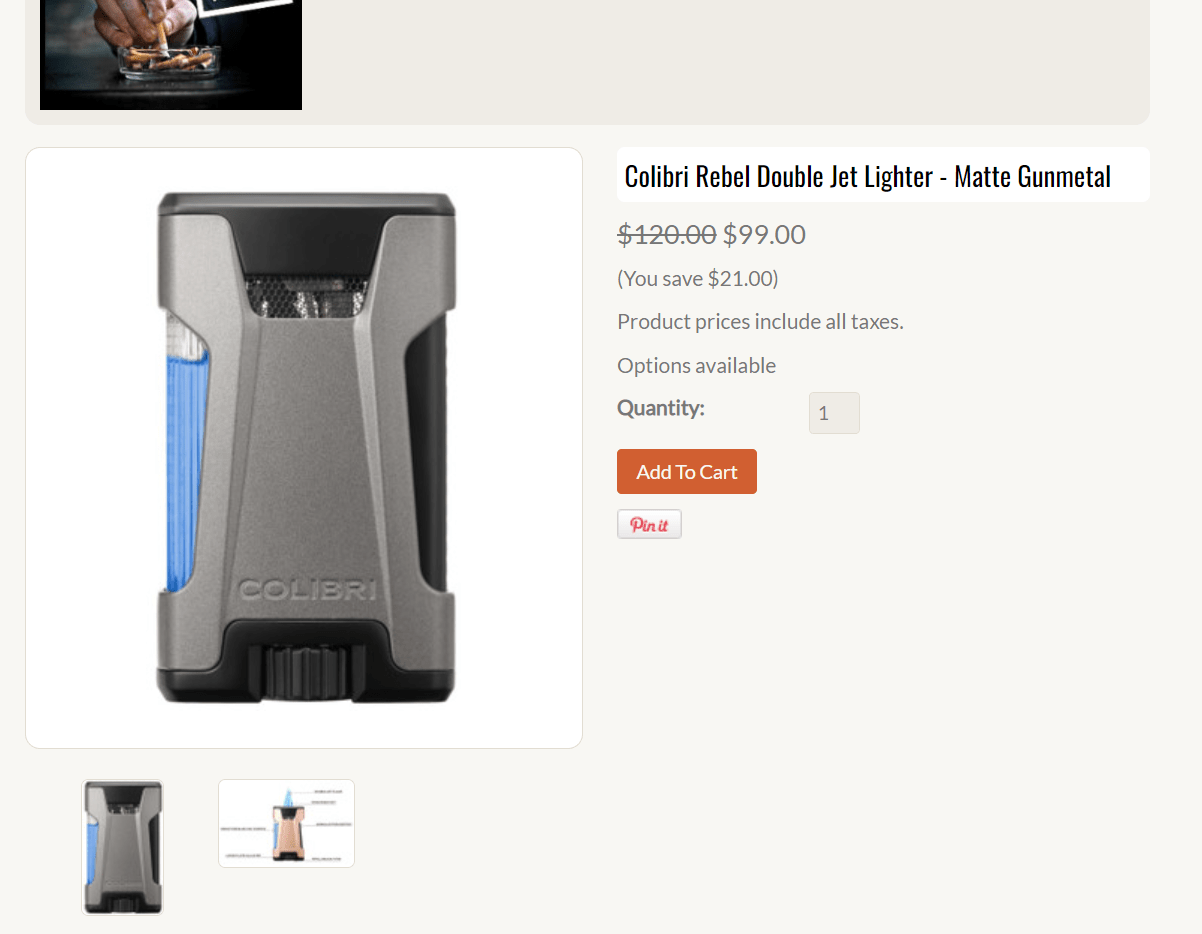The image size is (1202, 934).
Task: Click the You save $21.00 text
Action: click(697, 278)
